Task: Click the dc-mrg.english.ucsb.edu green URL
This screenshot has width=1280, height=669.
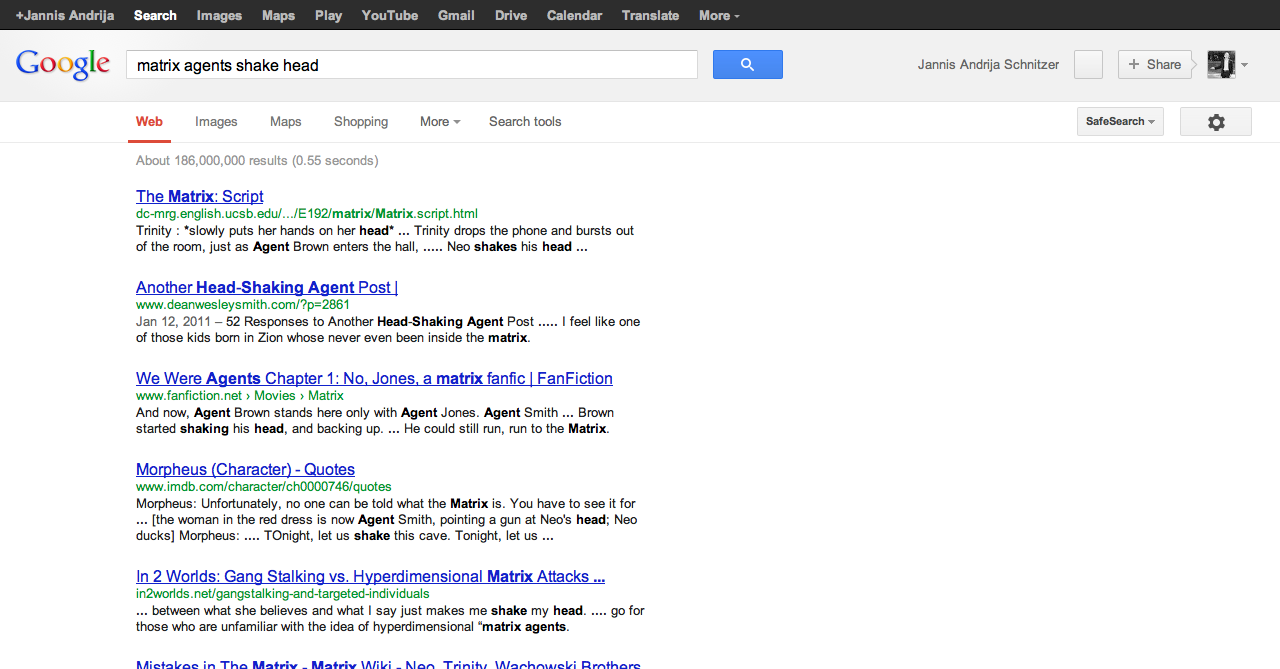Action: (307, 213)
